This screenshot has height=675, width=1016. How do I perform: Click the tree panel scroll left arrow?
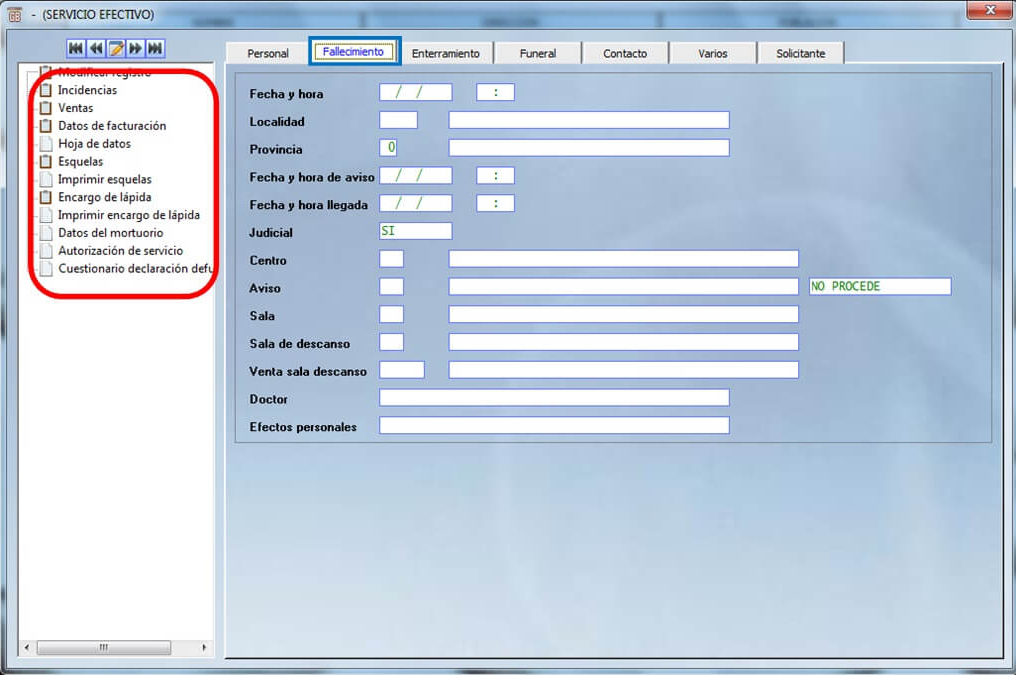point(27,647)
